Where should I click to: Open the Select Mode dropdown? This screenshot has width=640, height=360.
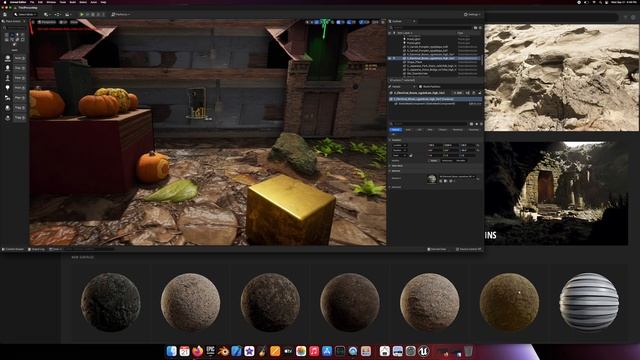coord(25,14)
